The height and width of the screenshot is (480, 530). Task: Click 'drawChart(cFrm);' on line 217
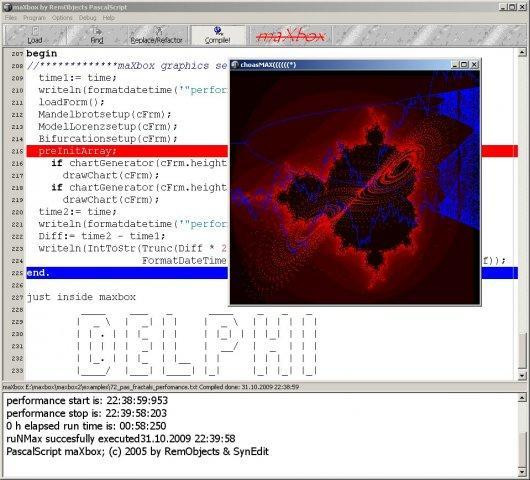111,175
